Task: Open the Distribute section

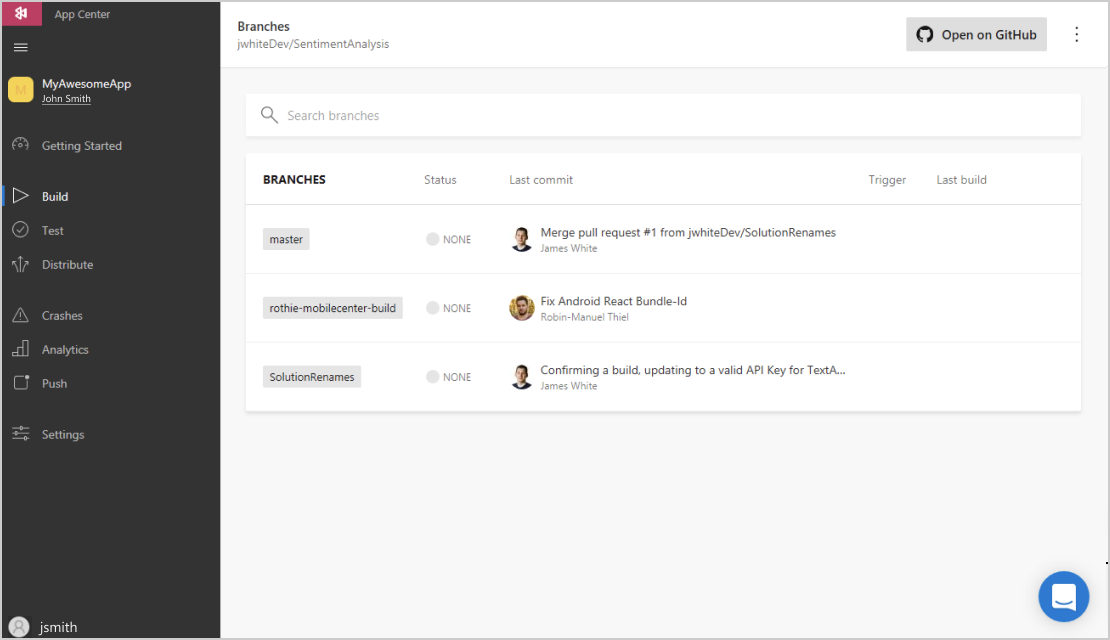Action: 67,265
